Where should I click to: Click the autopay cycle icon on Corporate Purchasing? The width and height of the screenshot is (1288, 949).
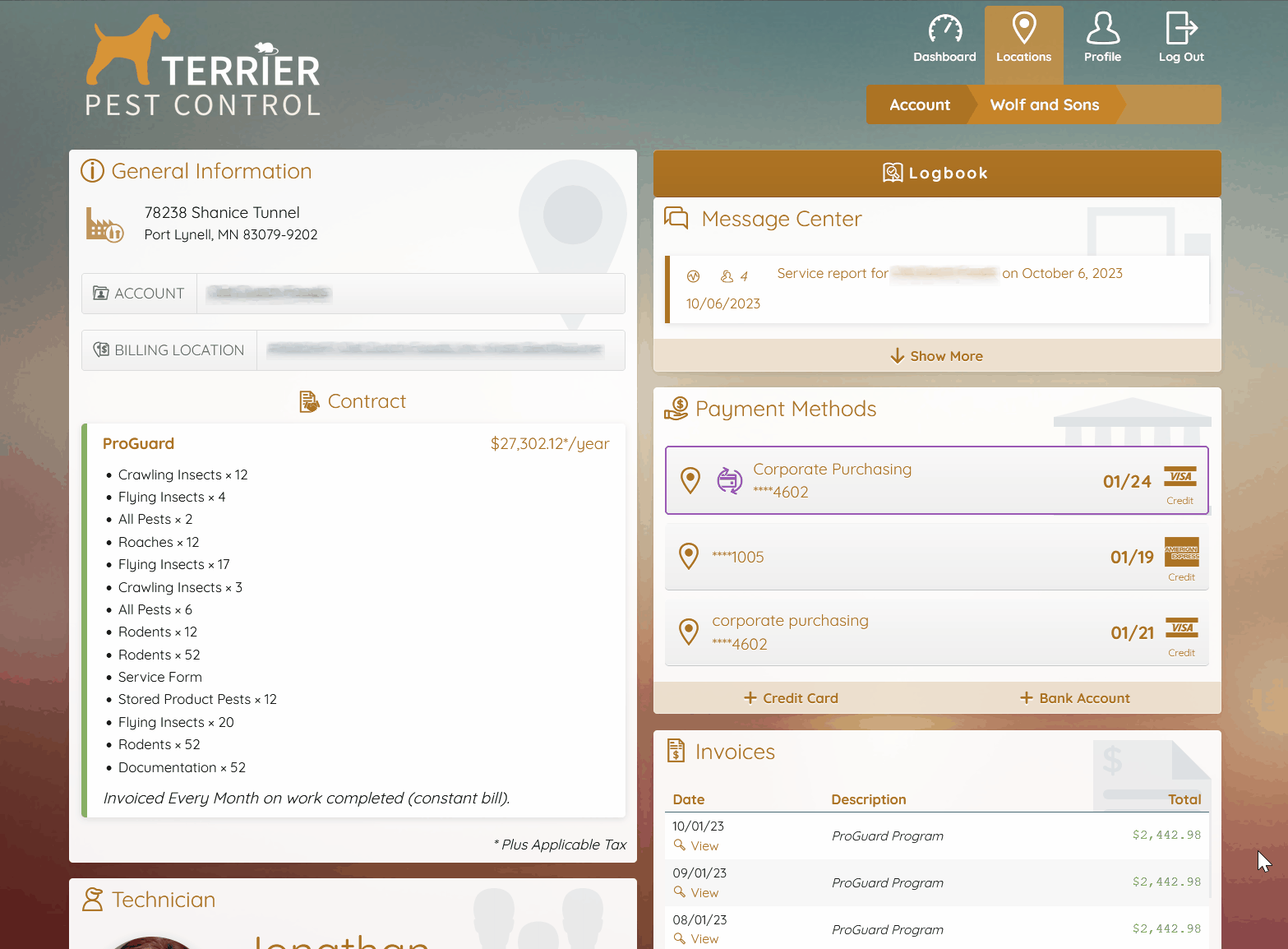click(x=729, y=479)
